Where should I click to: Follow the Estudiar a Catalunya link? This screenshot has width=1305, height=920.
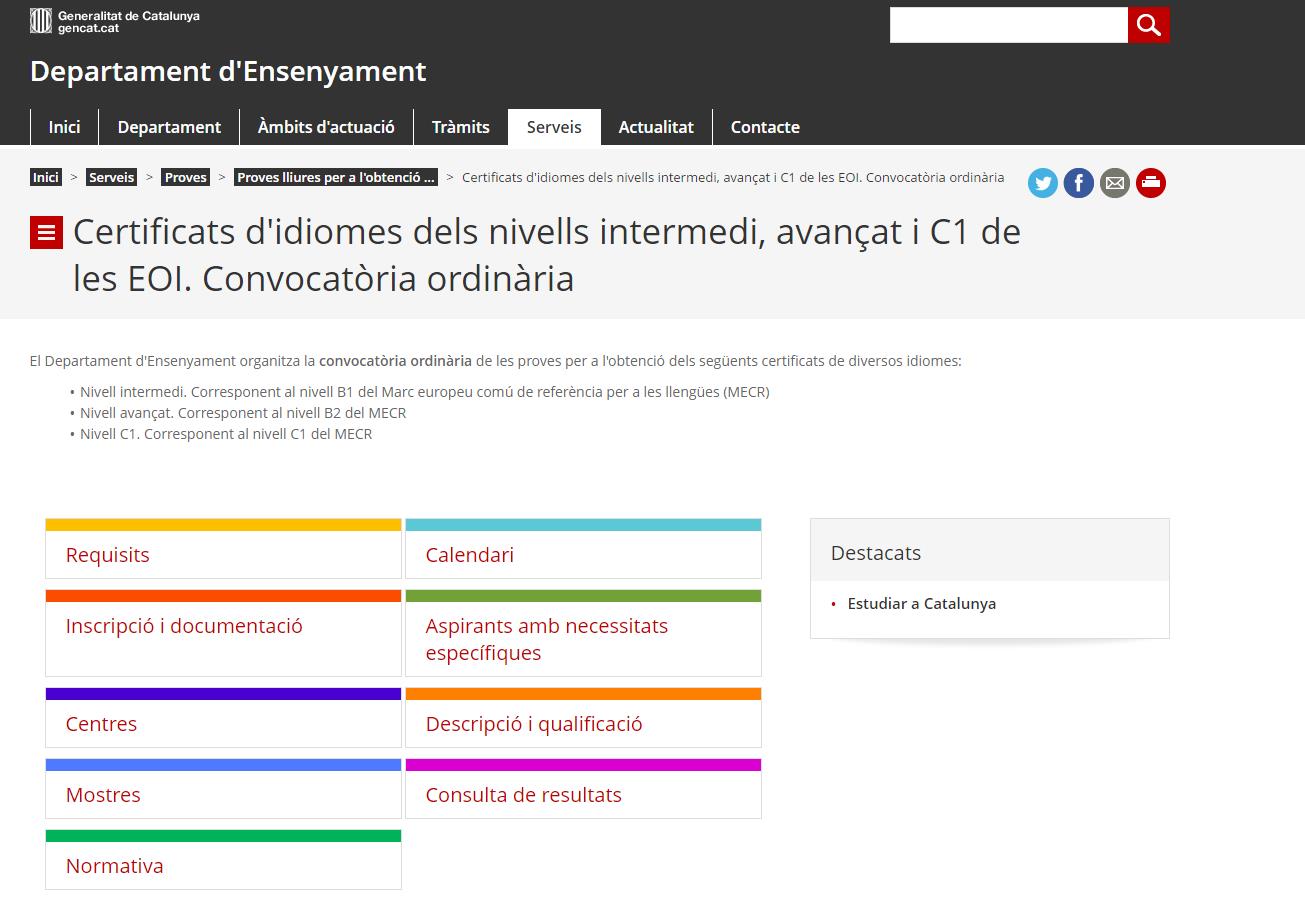[921, 604]
